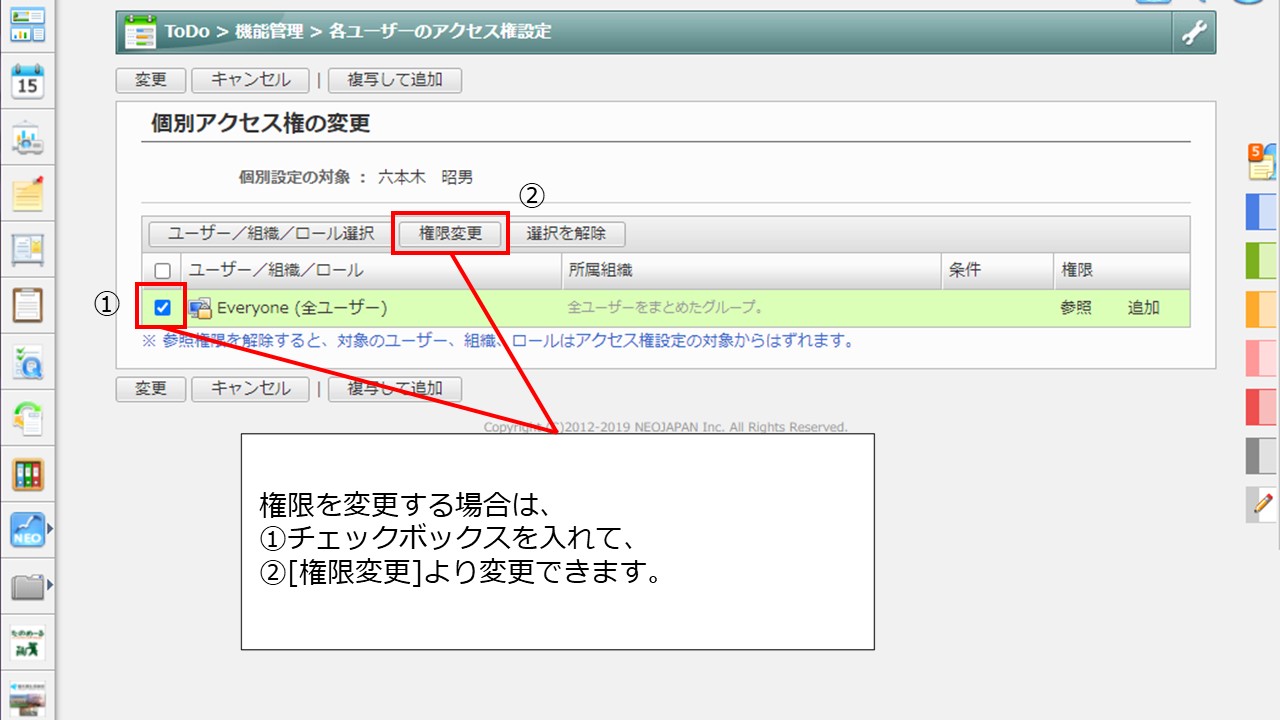Viewport: 1280px width, 720px height.
Task: Select the green color tab on right edge
Action: [1262, 260]
